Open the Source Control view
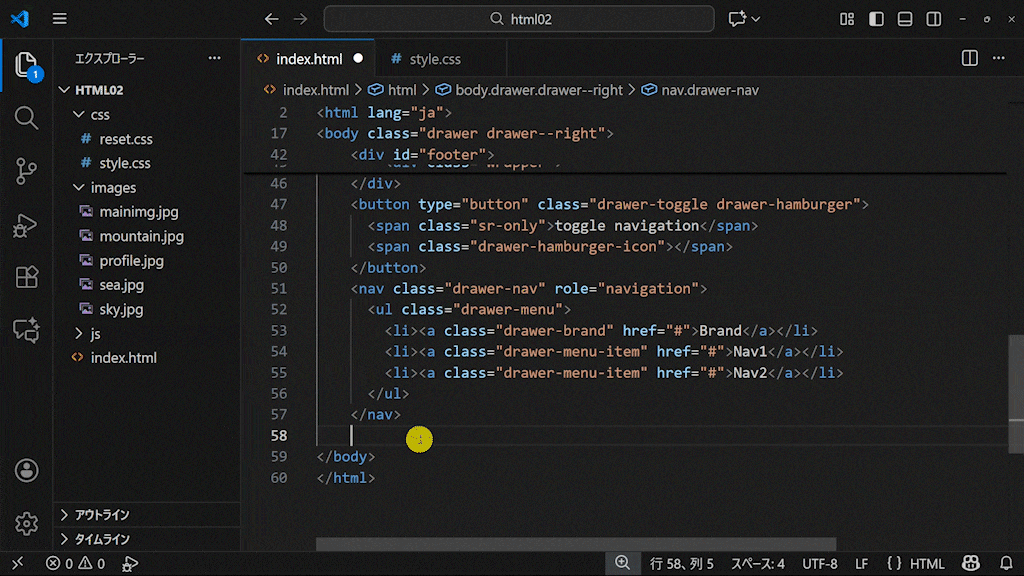1024x576 pixels. (x=27, y=171)
